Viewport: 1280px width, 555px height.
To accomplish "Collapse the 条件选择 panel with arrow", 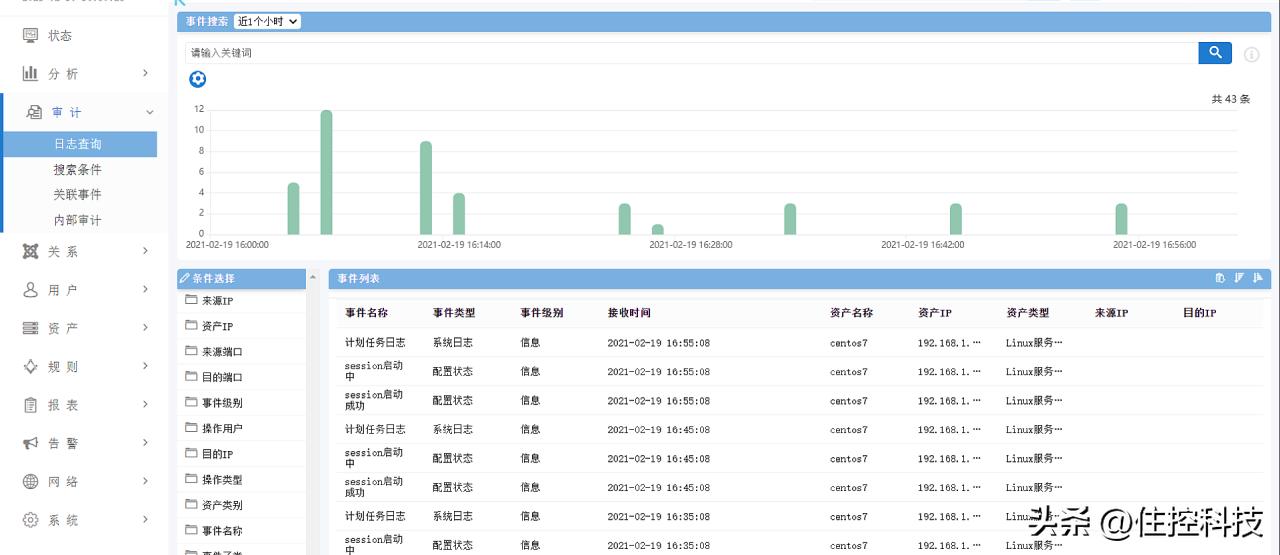I will point(314,278).
